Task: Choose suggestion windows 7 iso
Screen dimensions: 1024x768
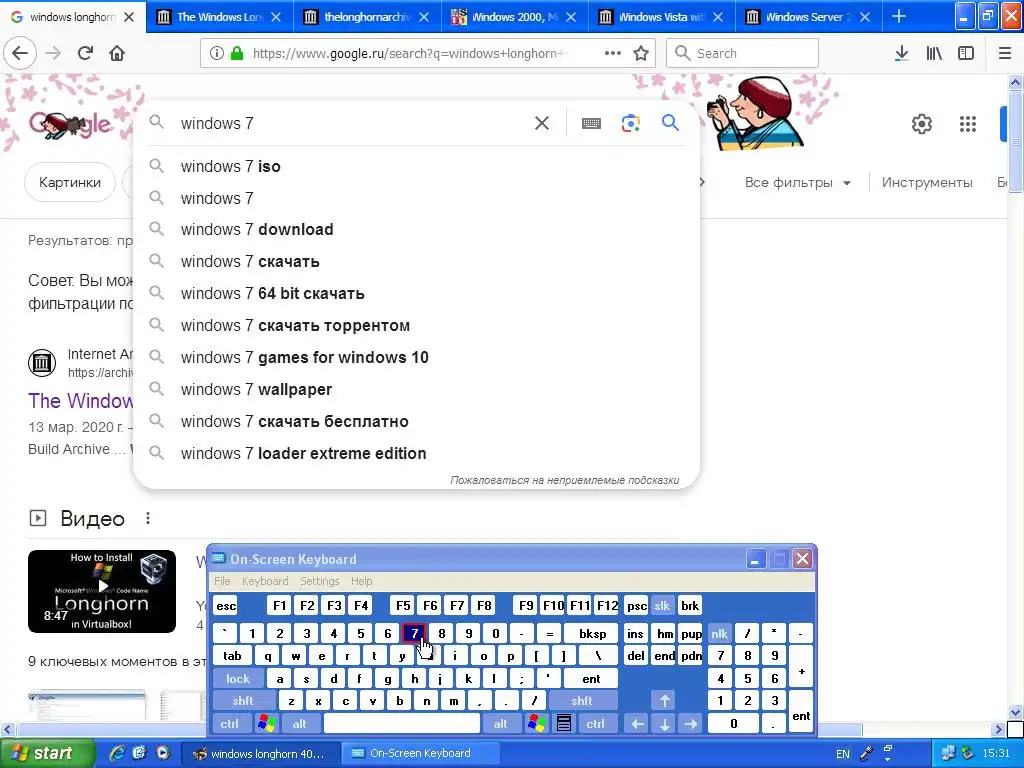Action: pos(416,167)
